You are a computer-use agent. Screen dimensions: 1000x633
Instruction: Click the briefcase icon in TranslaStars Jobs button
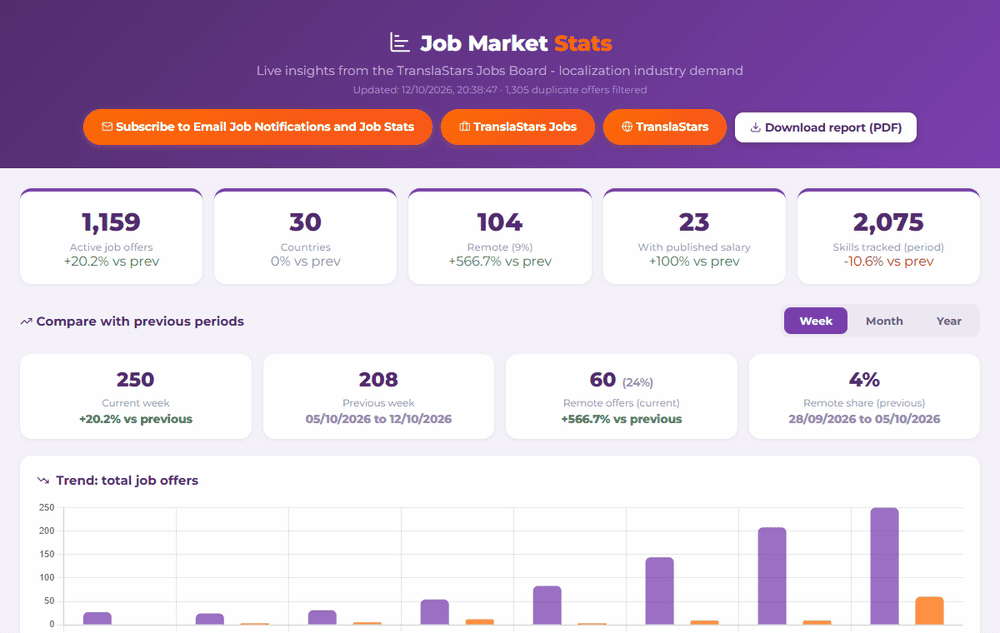(465, 127)
